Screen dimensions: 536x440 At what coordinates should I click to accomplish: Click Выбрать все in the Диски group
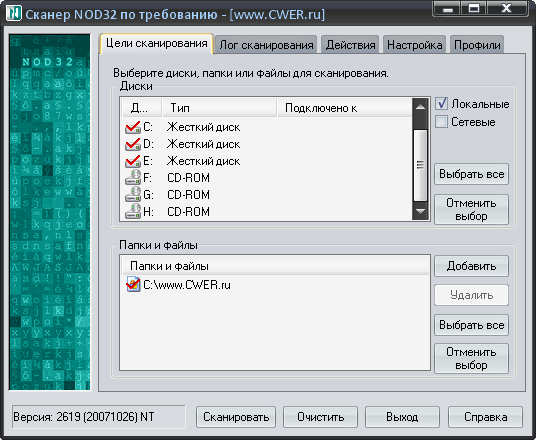(471, 174)
